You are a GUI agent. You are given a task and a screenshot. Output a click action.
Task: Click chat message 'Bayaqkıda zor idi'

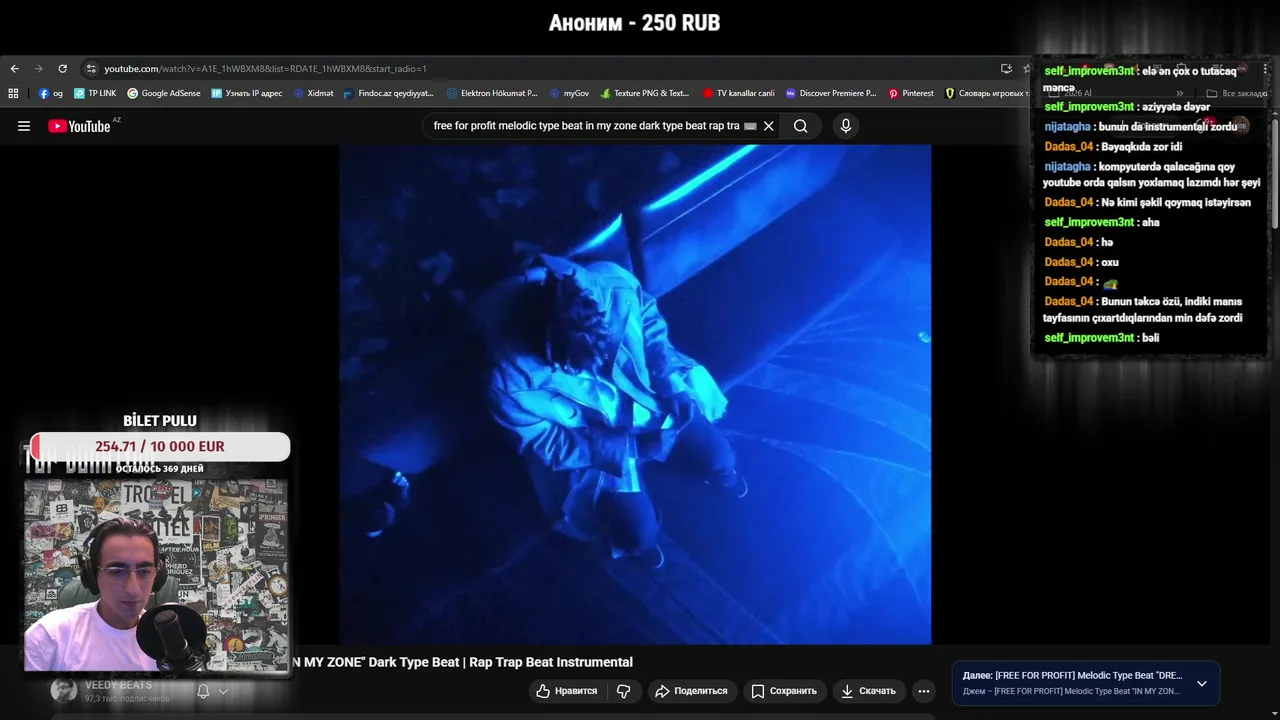1141,147
